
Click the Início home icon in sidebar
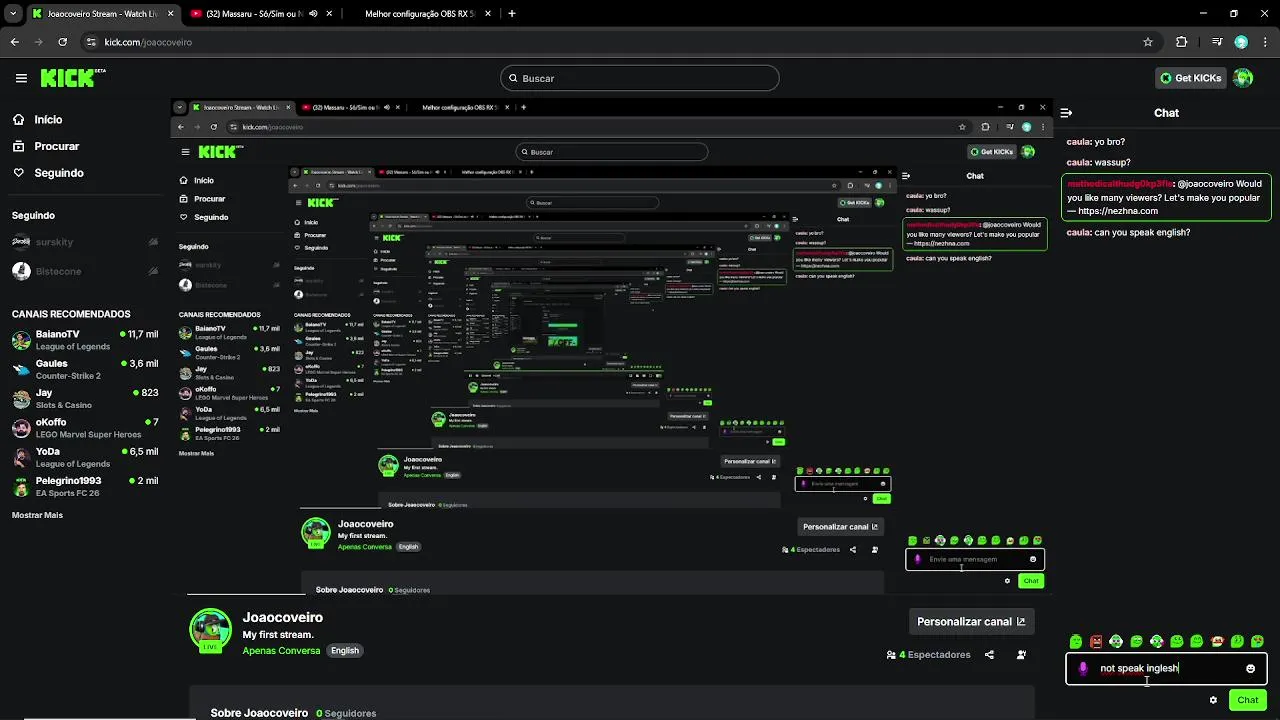pos(19,119)
